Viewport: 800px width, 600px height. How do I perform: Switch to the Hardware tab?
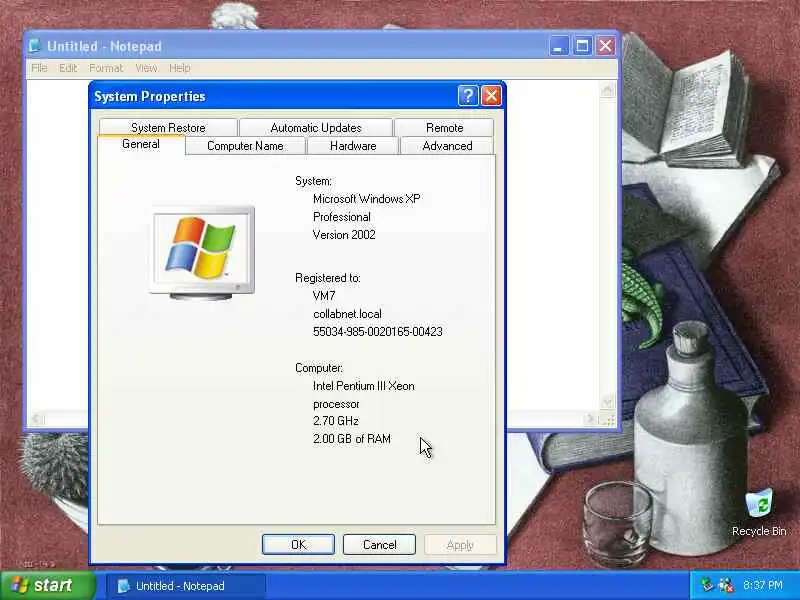(x=353, y=146)
